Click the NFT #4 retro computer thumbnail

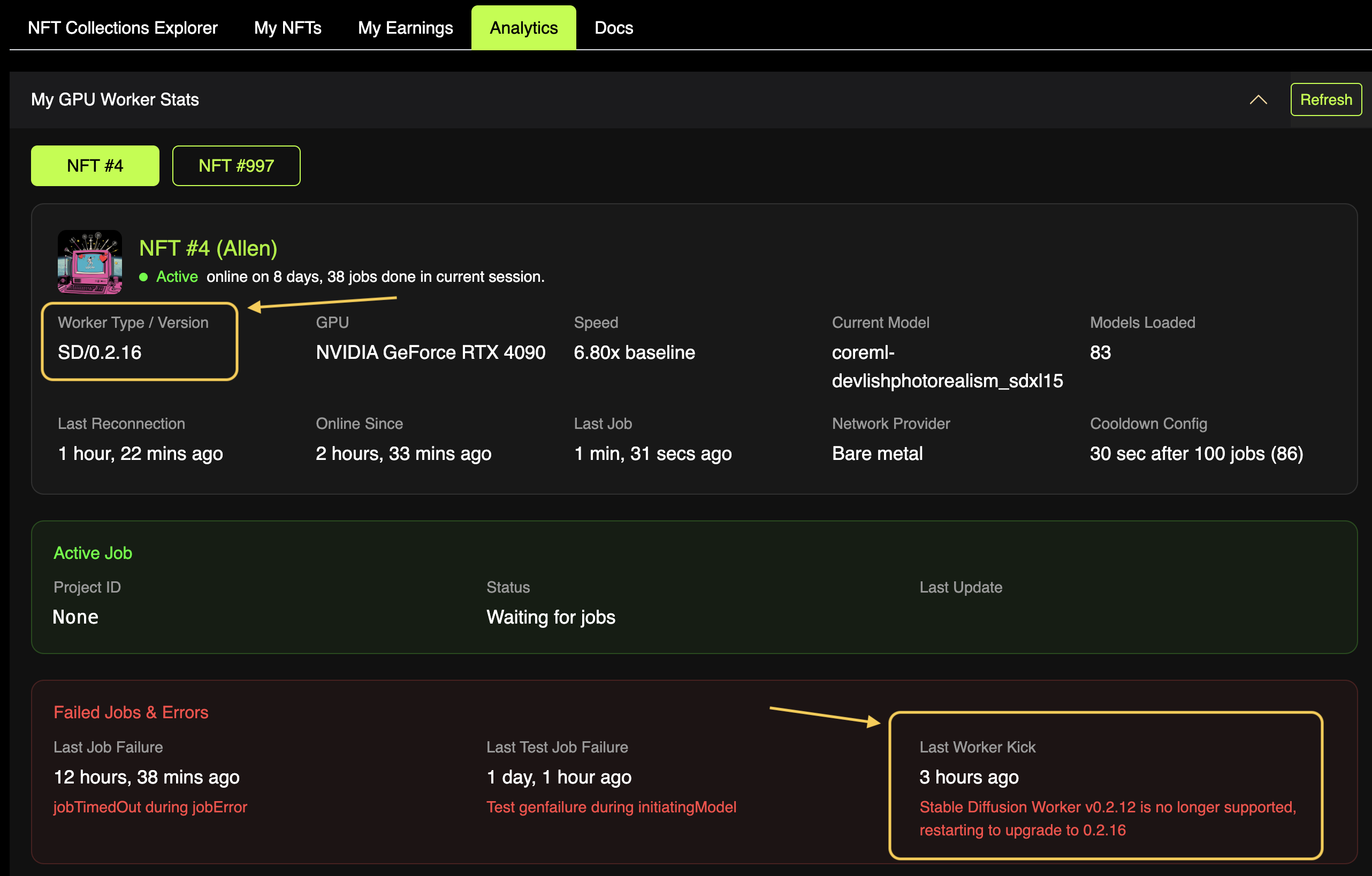point(90,262)
